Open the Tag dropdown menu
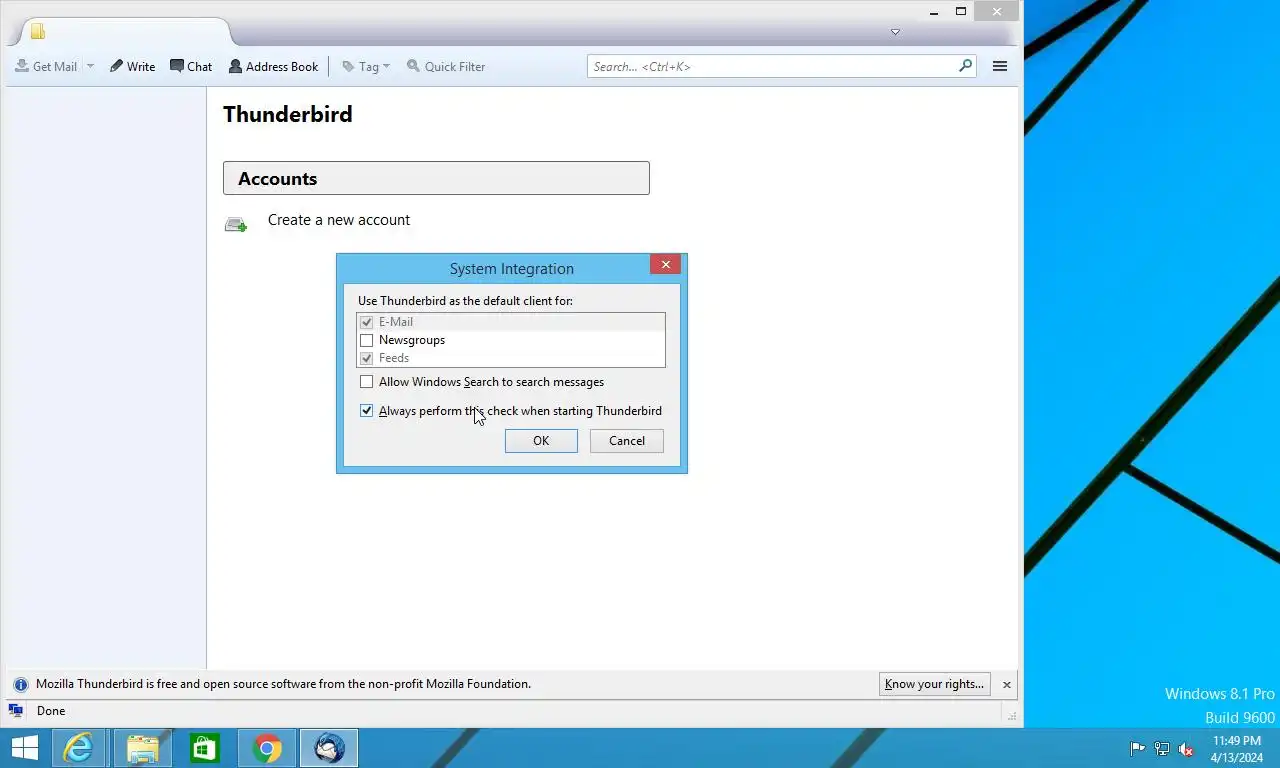This screenshot has height=768, width=1280. pyautogui.click(x=366, y=66)
